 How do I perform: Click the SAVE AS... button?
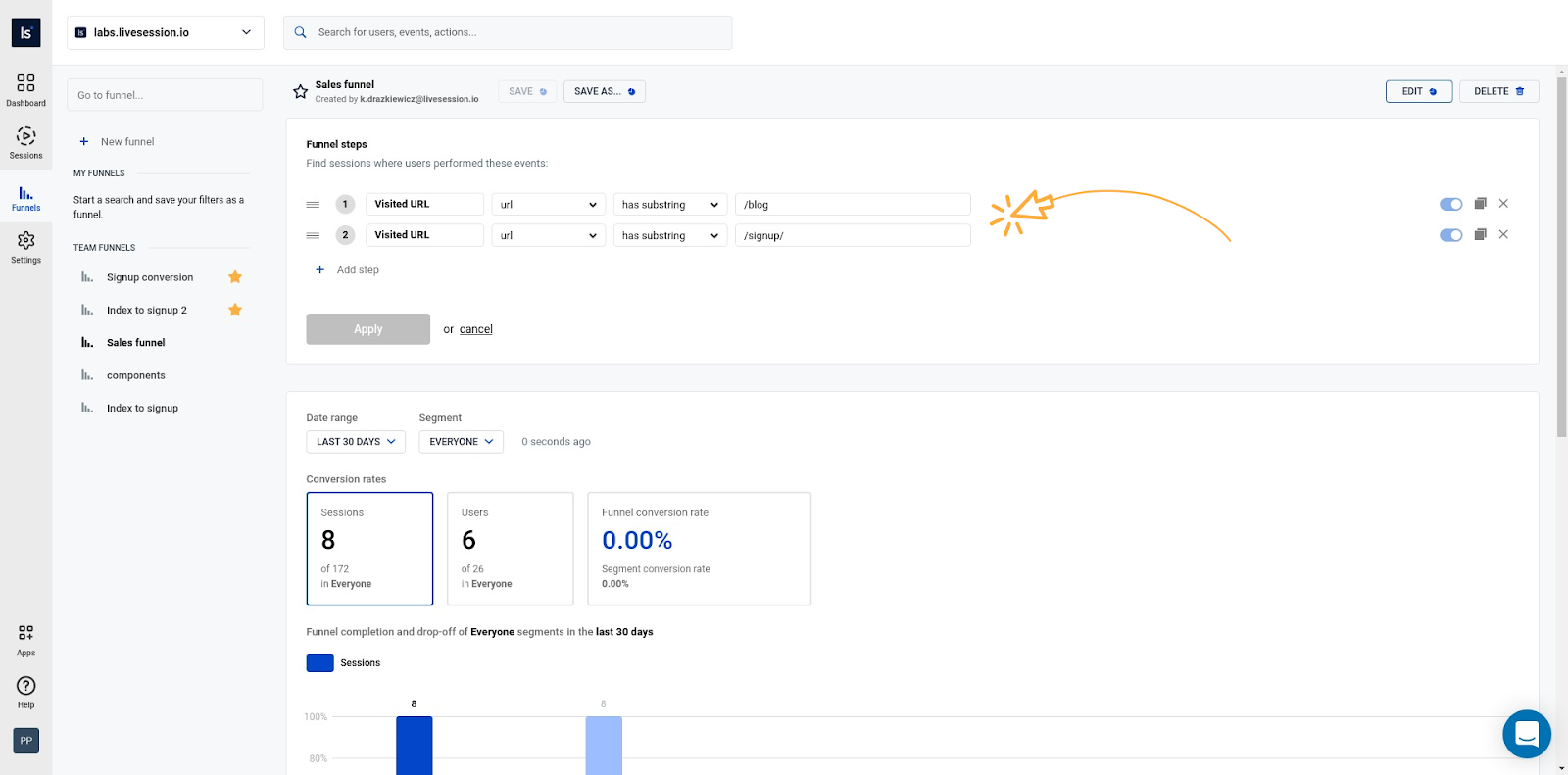click(605, 91)
